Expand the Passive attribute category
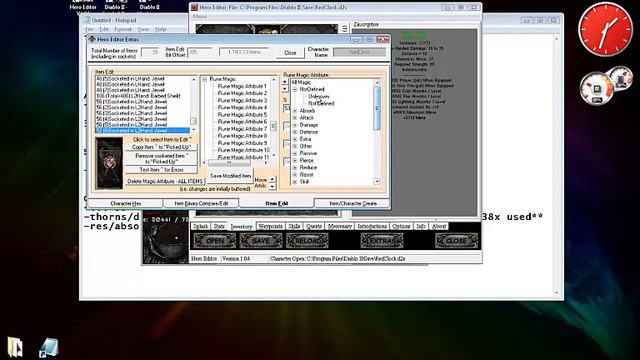The image size is (640, 360). [295, 153]
